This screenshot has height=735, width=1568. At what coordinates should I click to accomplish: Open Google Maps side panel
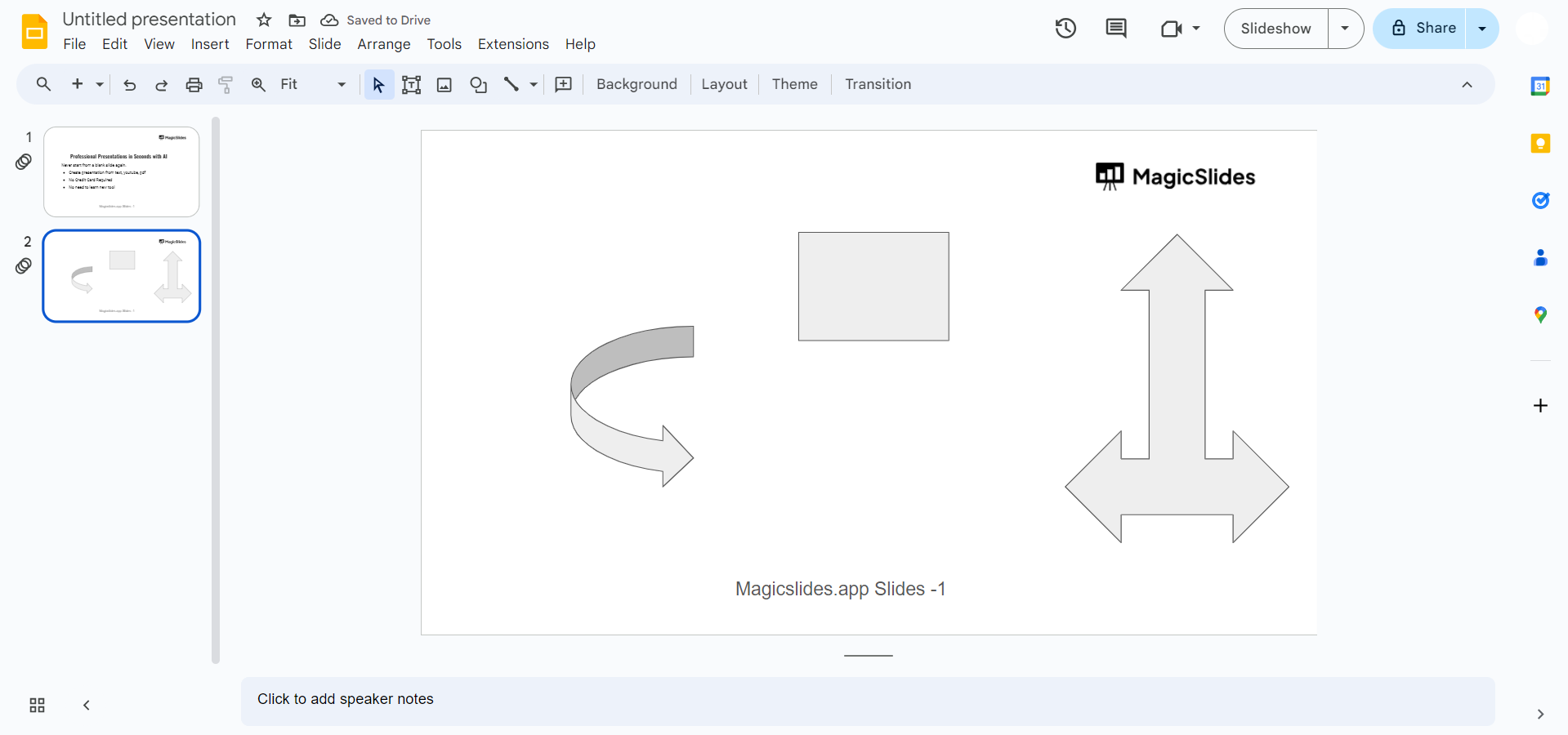[x=1540, y=315]
